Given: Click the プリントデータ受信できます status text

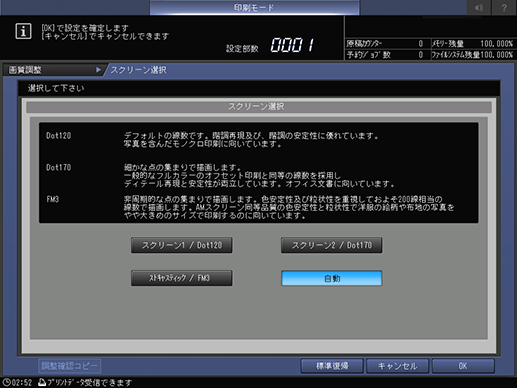Looking at the screenshot, I should 90,382.
